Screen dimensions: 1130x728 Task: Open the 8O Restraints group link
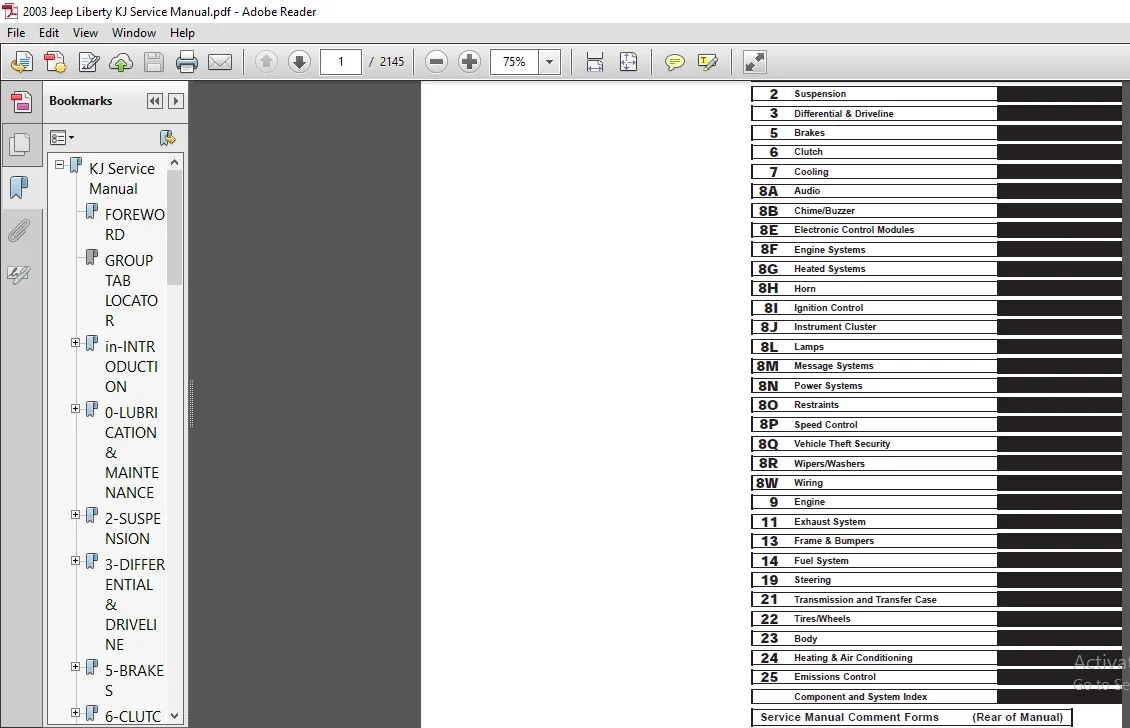point(874,405)
